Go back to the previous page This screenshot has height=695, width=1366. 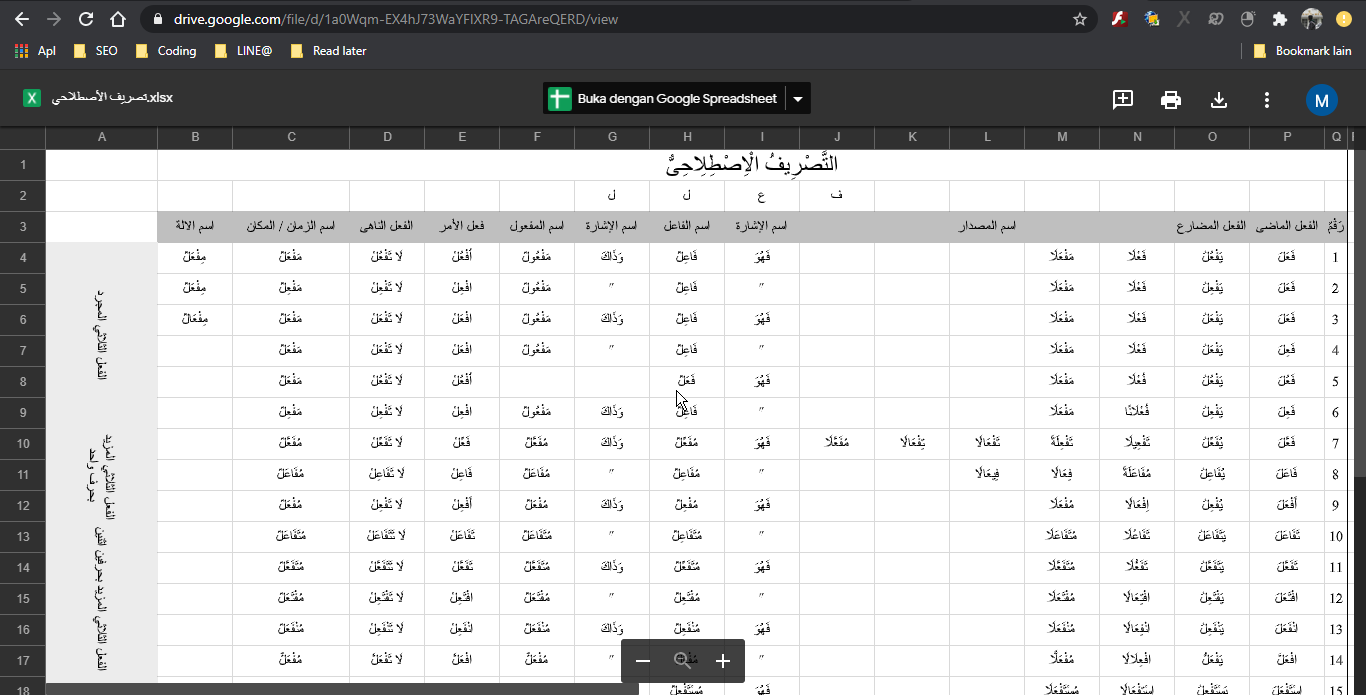[21, 19]
